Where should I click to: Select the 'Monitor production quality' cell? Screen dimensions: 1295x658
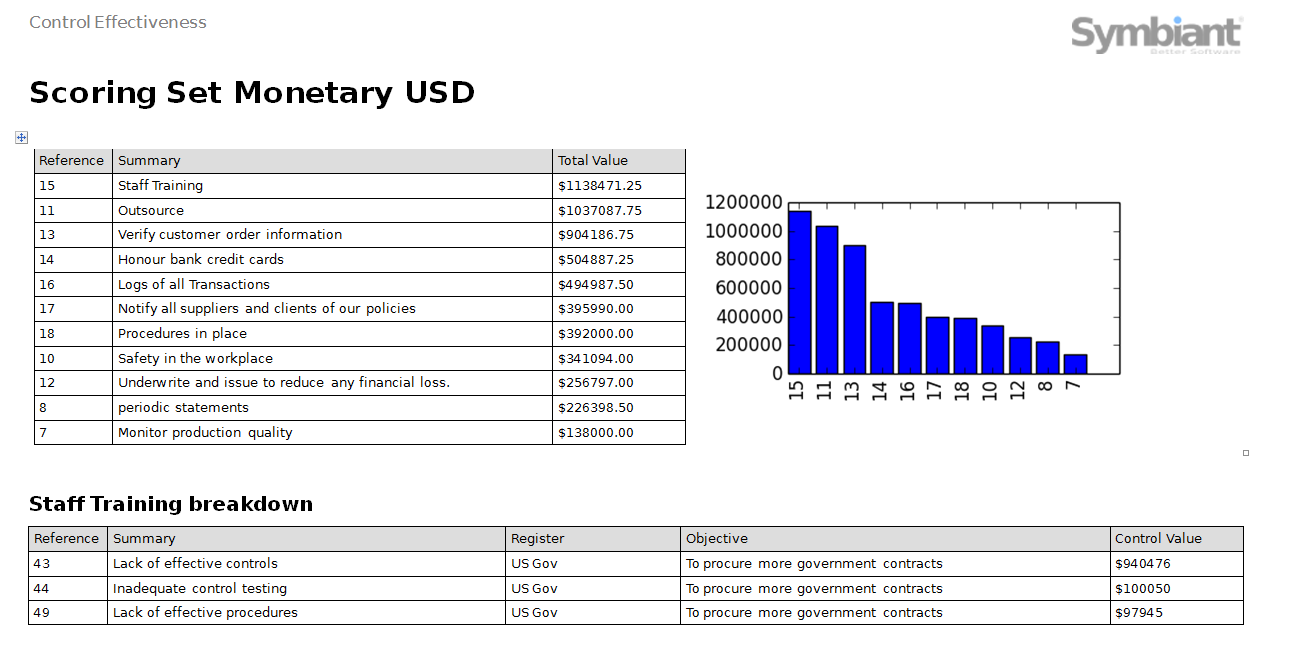(205, 433)
